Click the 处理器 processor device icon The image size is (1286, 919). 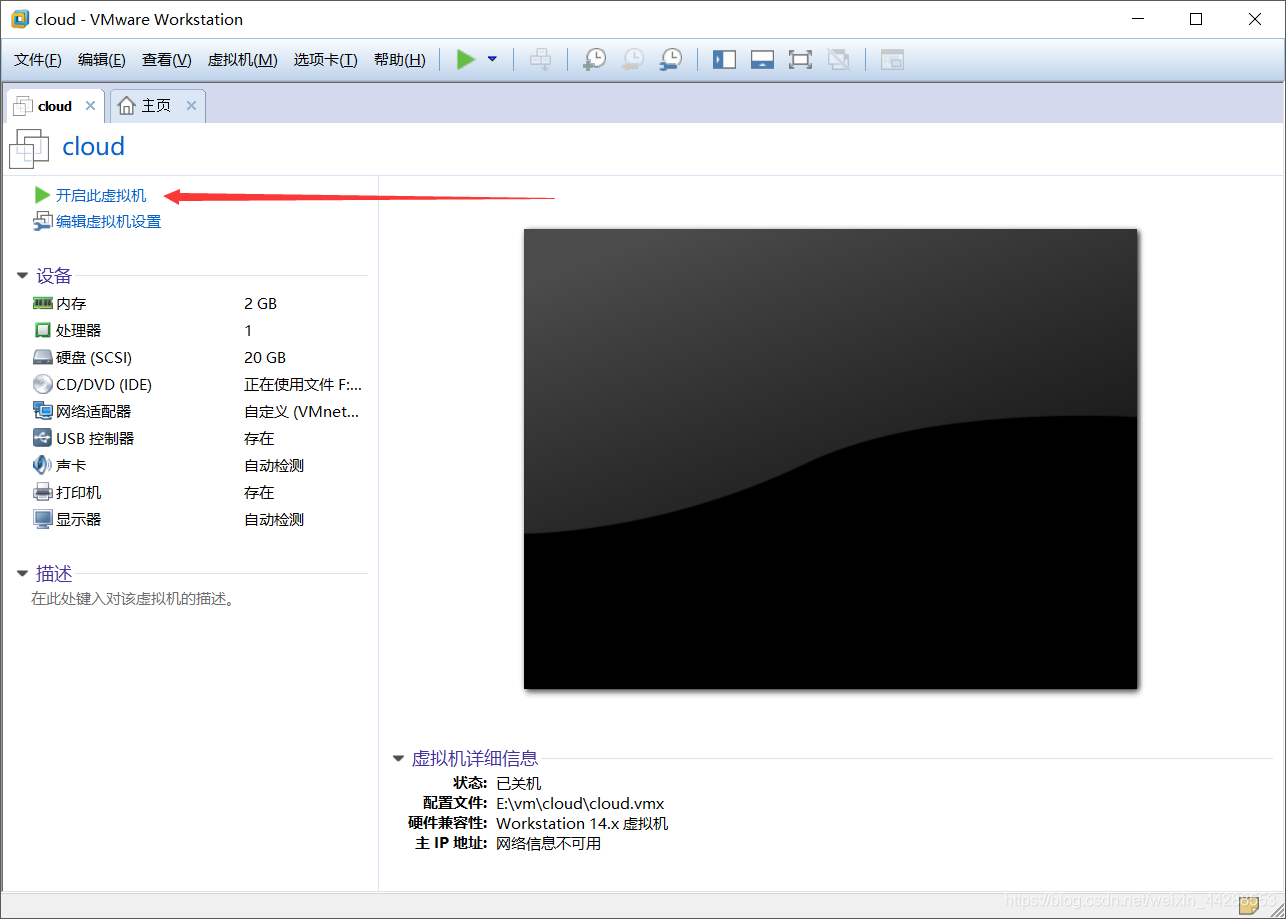click(x=42, y=330)
